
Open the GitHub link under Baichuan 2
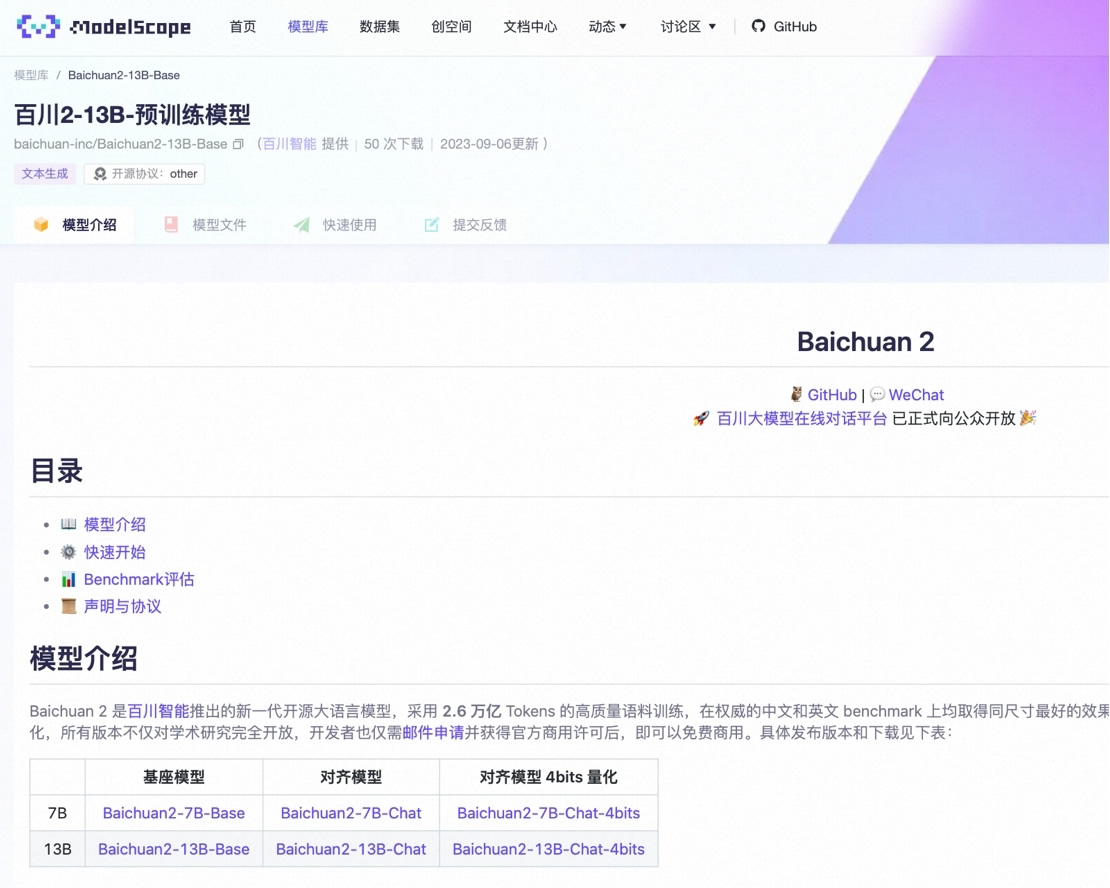(832, 394)
